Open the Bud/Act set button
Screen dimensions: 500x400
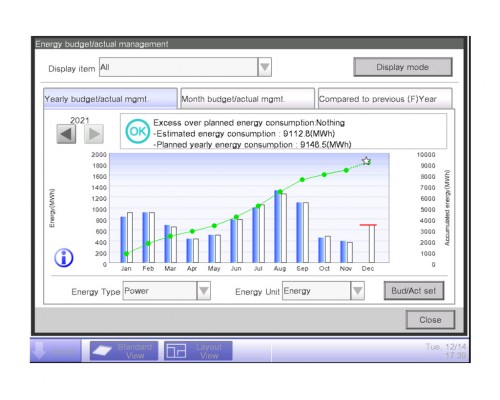coord(414,291)
